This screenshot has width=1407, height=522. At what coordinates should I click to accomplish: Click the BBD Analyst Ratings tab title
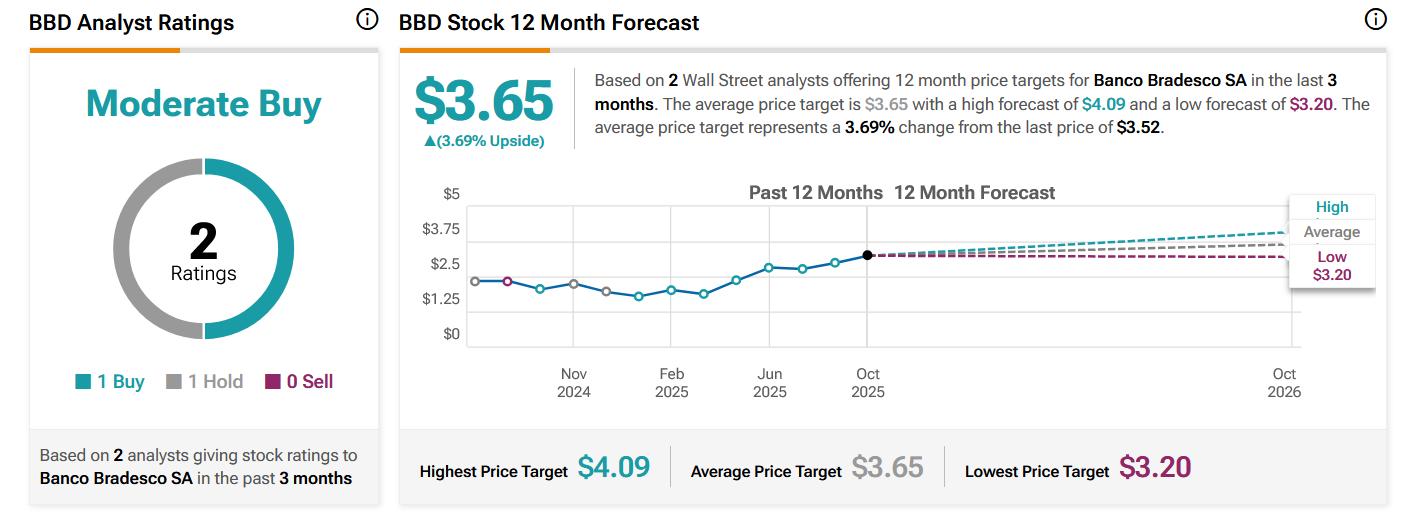pos(131,22)
